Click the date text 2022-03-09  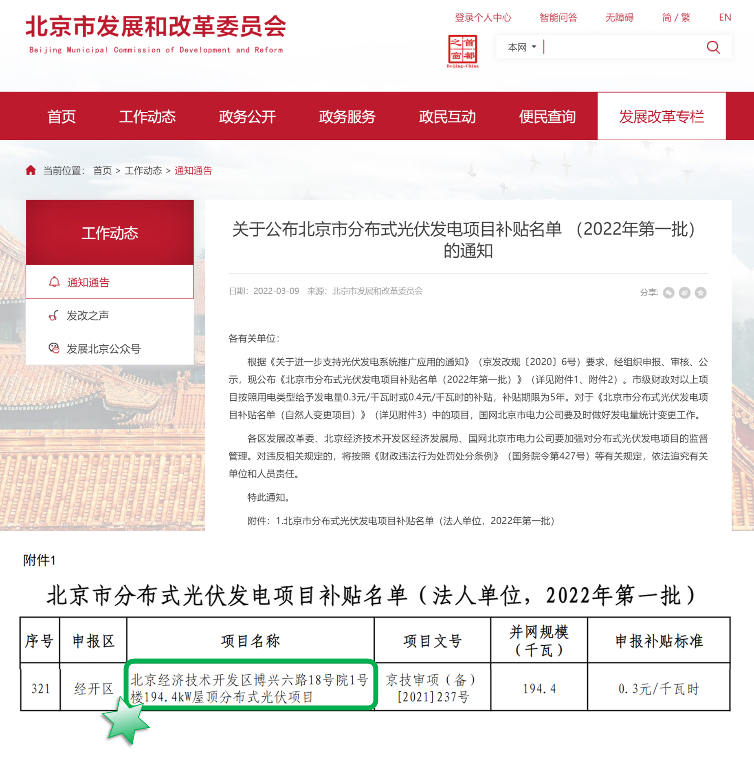click(x=276, y=291)
